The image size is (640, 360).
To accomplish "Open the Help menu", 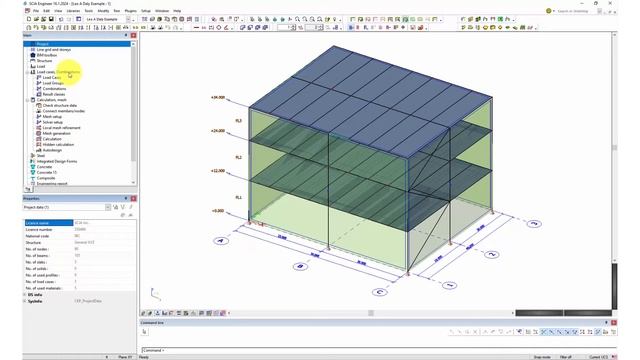I will tap(177, 11).
